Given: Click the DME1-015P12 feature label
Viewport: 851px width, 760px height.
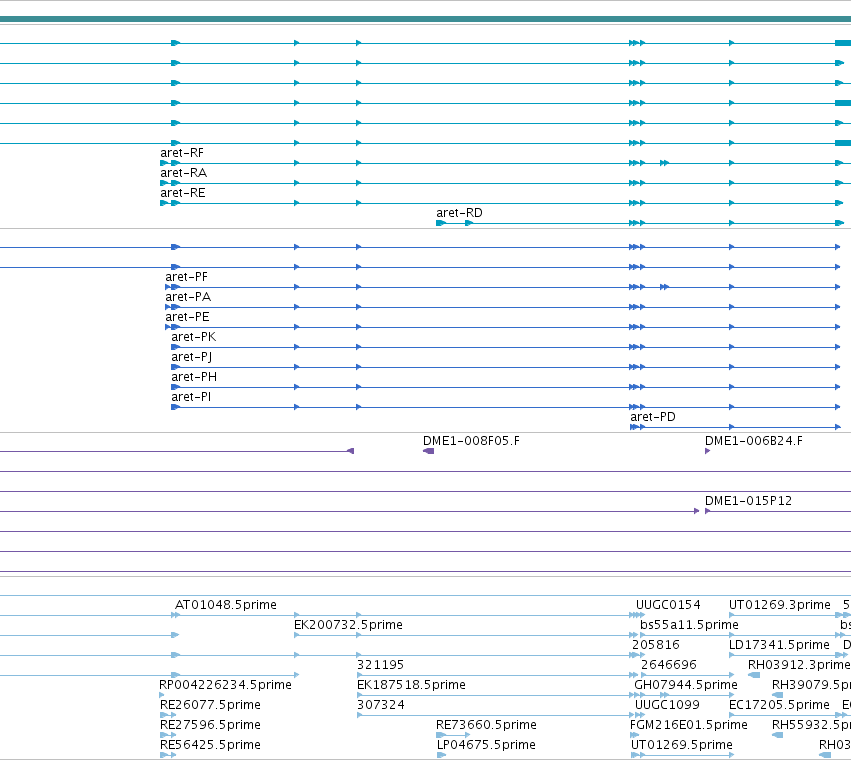Looking at the screenshot, I should coord(748,501).
